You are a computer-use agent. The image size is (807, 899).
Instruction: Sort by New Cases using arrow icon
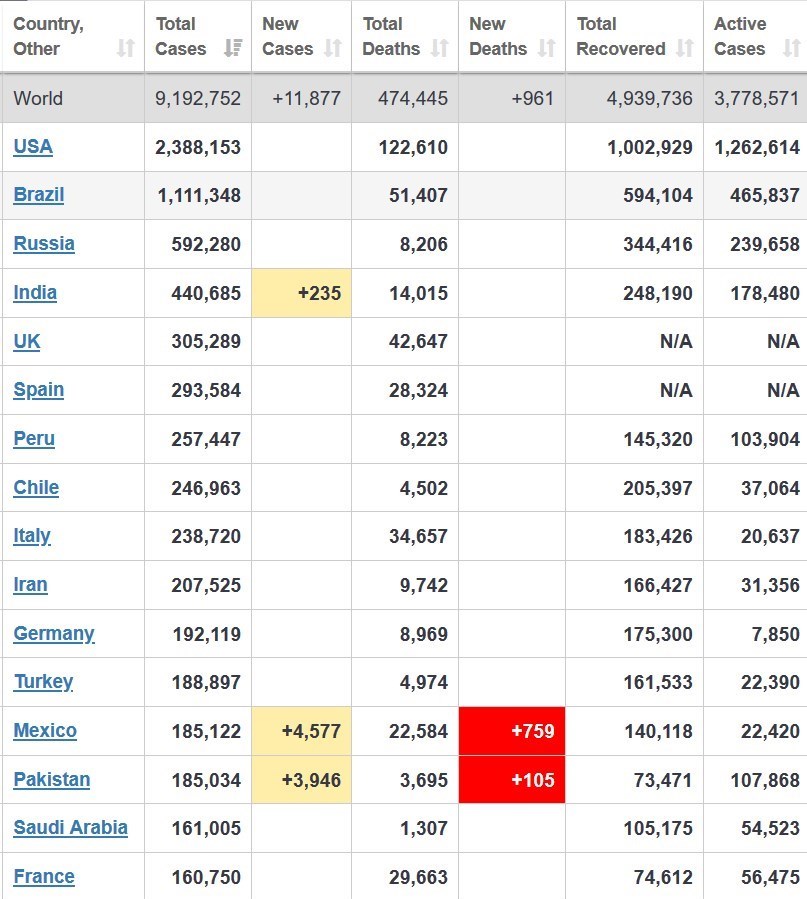[x=333, y=49]
